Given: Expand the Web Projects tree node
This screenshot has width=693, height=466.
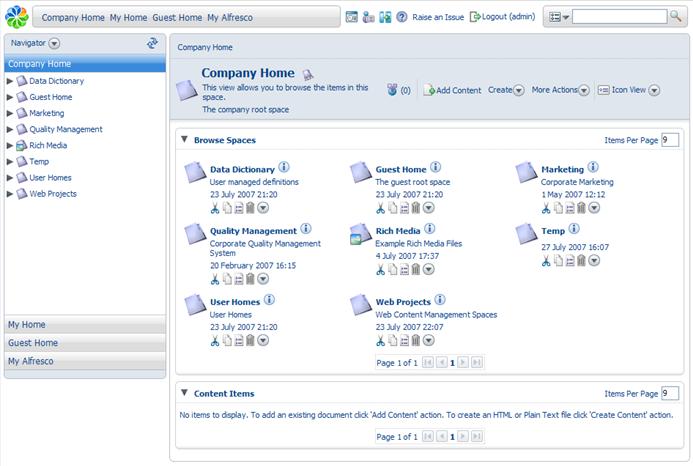Looking at the screenshot, I should click(x=10, y=194).
